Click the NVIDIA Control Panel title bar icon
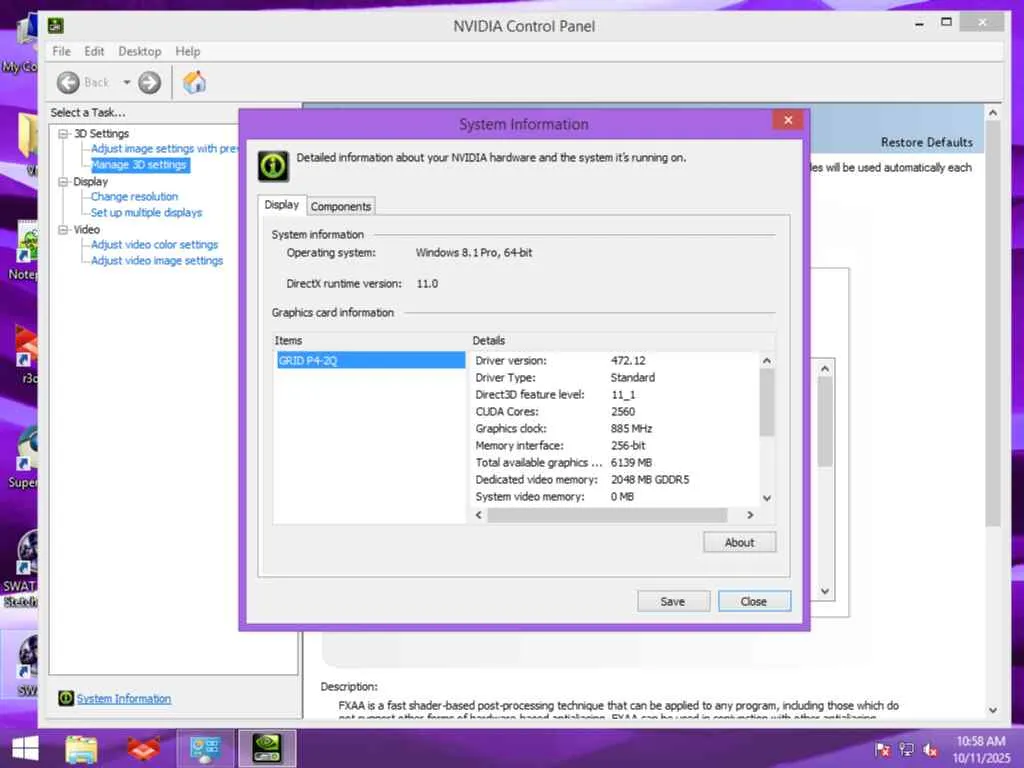Image resolution: width=1024 pixels, height=768 pixels. point(56,26)
